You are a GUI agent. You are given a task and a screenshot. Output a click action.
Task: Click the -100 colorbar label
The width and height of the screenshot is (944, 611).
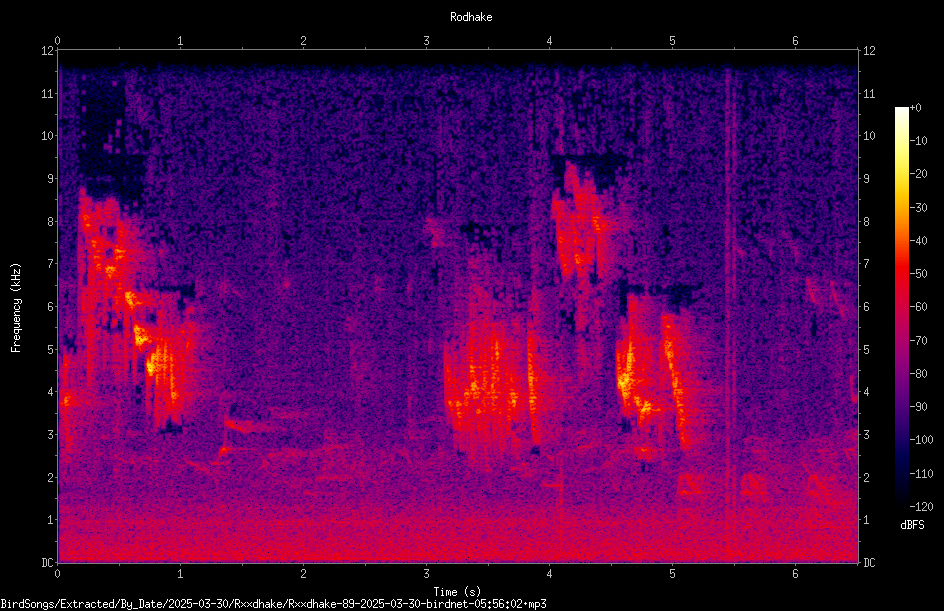[x=921, y=440]
